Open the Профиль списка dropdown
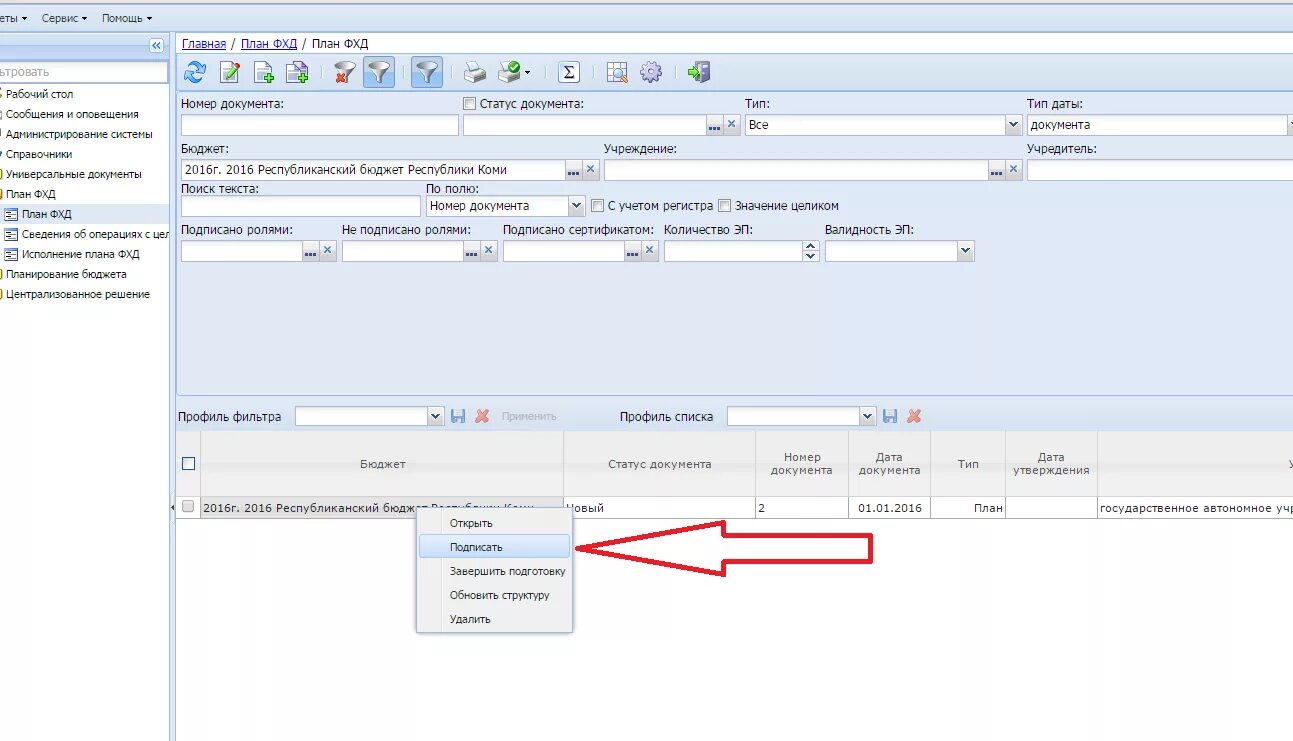The height and width of the screenshot is (741, 1293). 867,416
